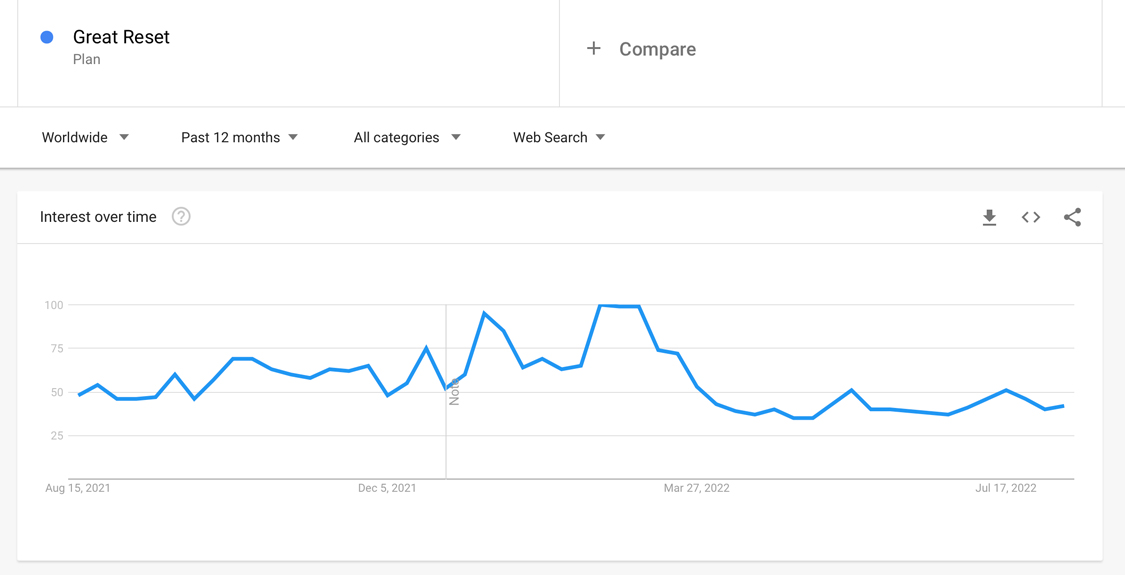The width and height of the screenshot is (1125, 575).
Task: Open the Past 12 months dropdown
Action: click(240, 137)
